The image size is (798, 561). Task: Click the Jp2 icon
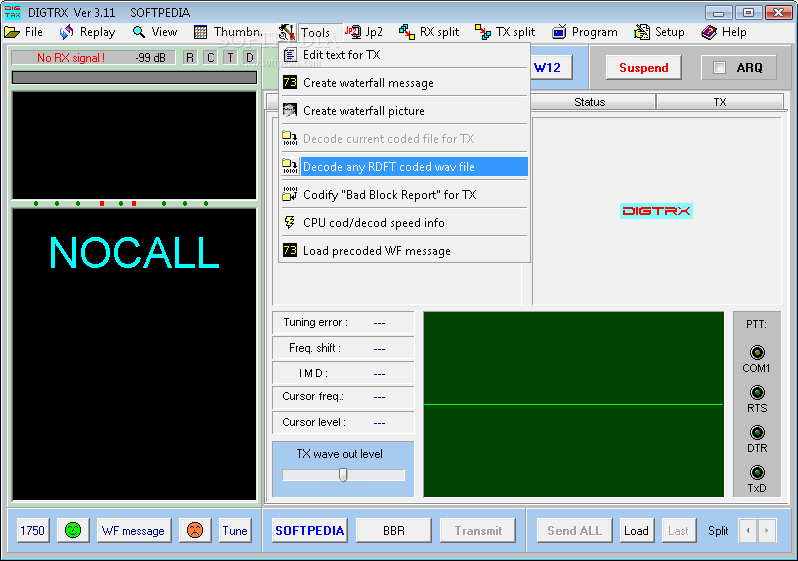pos(353,32)
